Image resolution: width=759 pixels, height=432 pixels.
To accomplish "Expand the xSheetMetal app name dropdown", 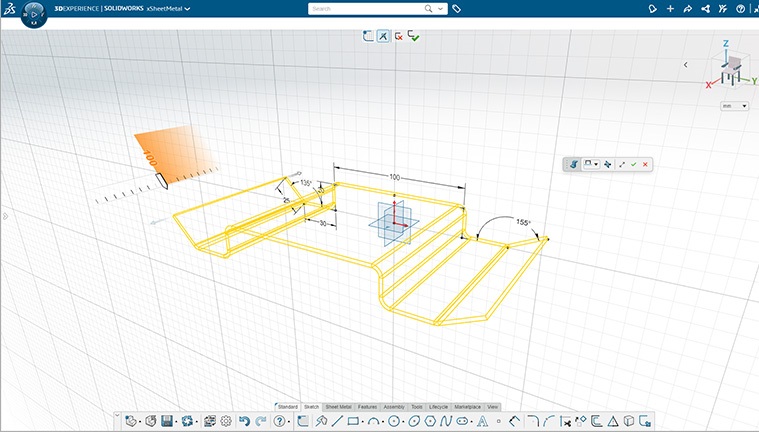I will [187, 8].
